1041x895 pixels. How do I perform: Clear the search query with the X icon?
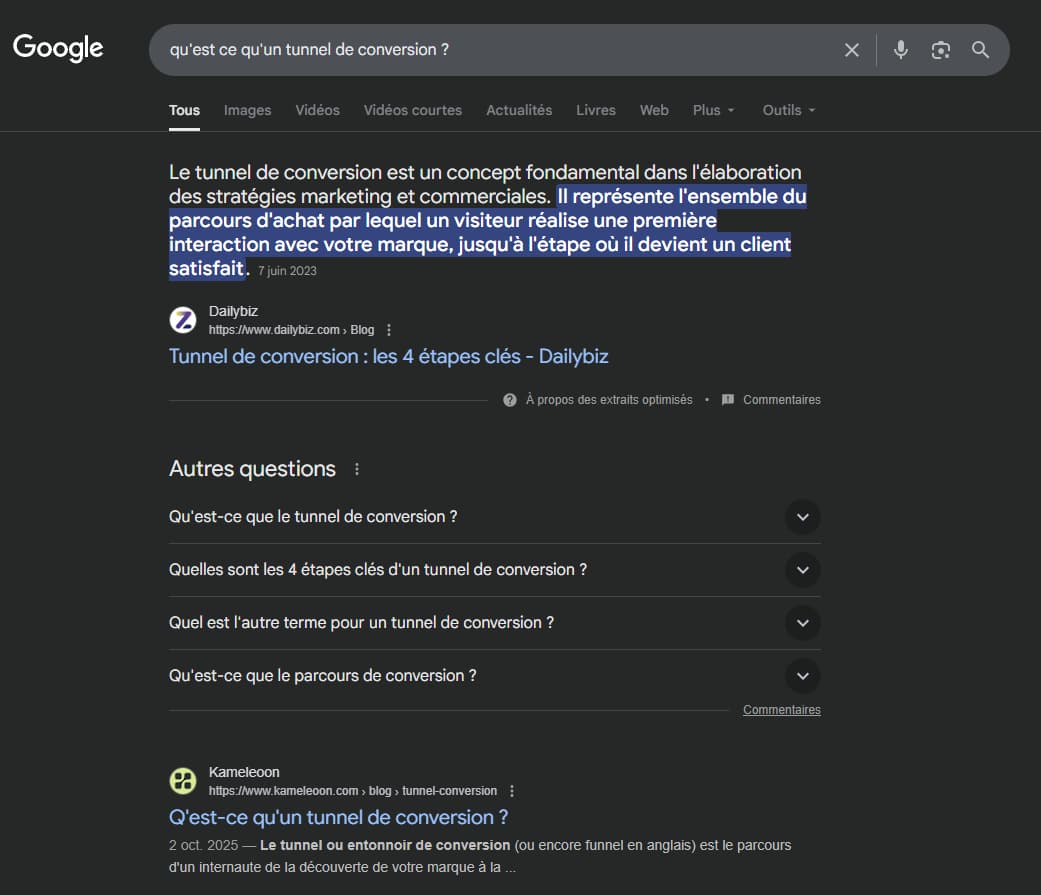point(852,49)
